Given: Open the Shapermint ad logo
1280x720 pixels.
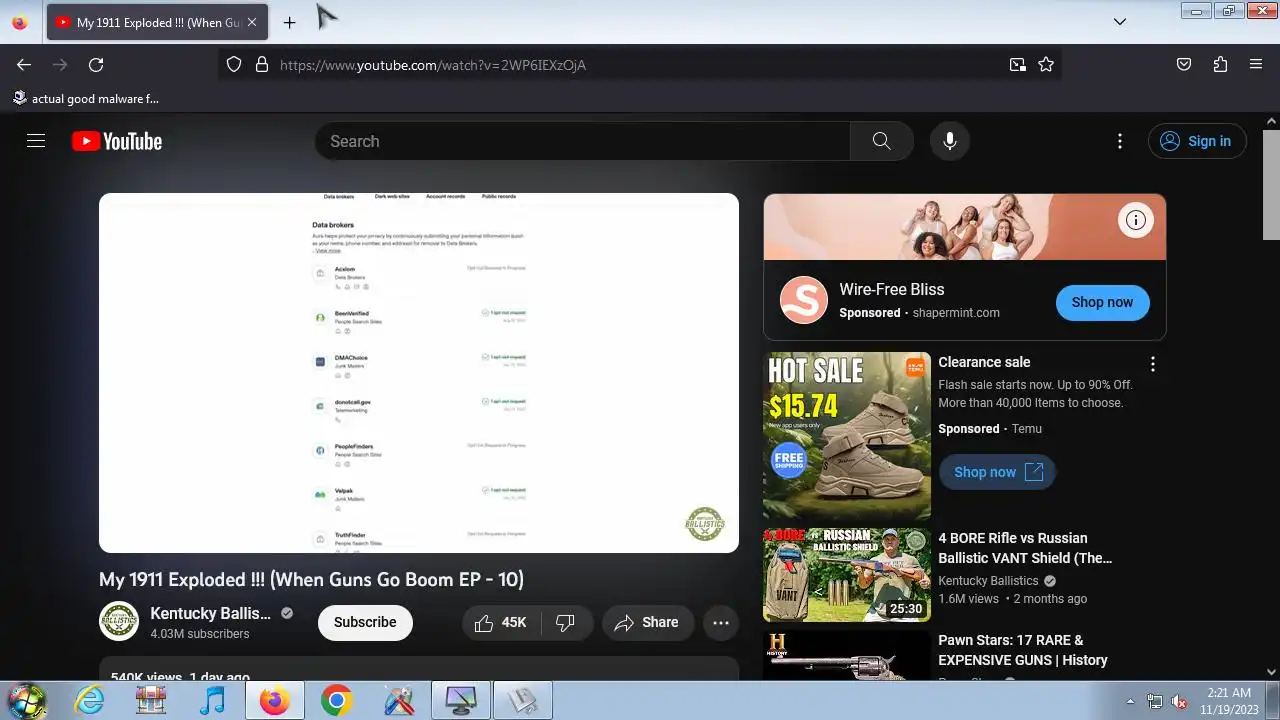Looking at the screenshot, I should pos(804,300).
